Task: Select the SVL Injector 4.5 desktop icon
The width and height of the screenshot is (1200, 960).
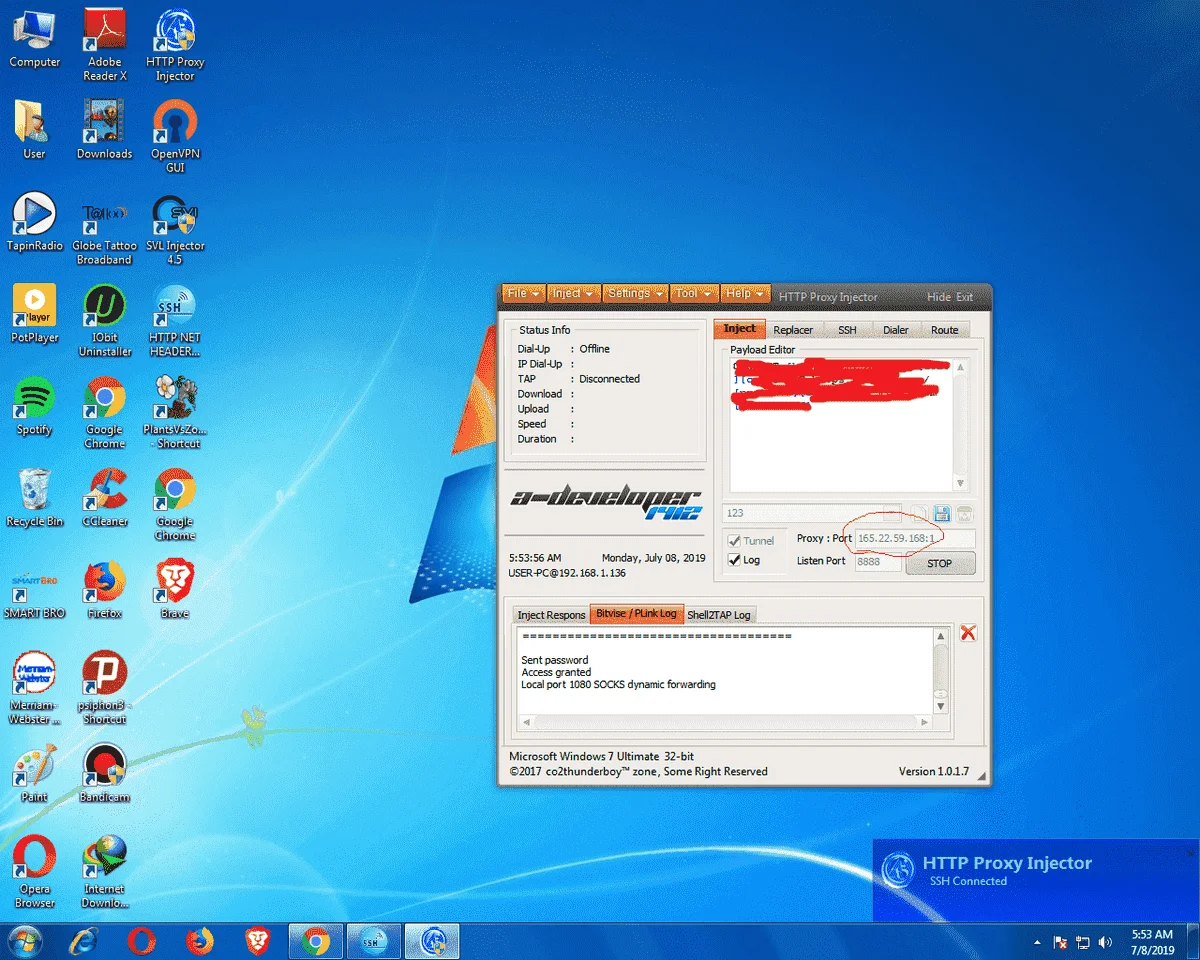Action: [175, 230]
